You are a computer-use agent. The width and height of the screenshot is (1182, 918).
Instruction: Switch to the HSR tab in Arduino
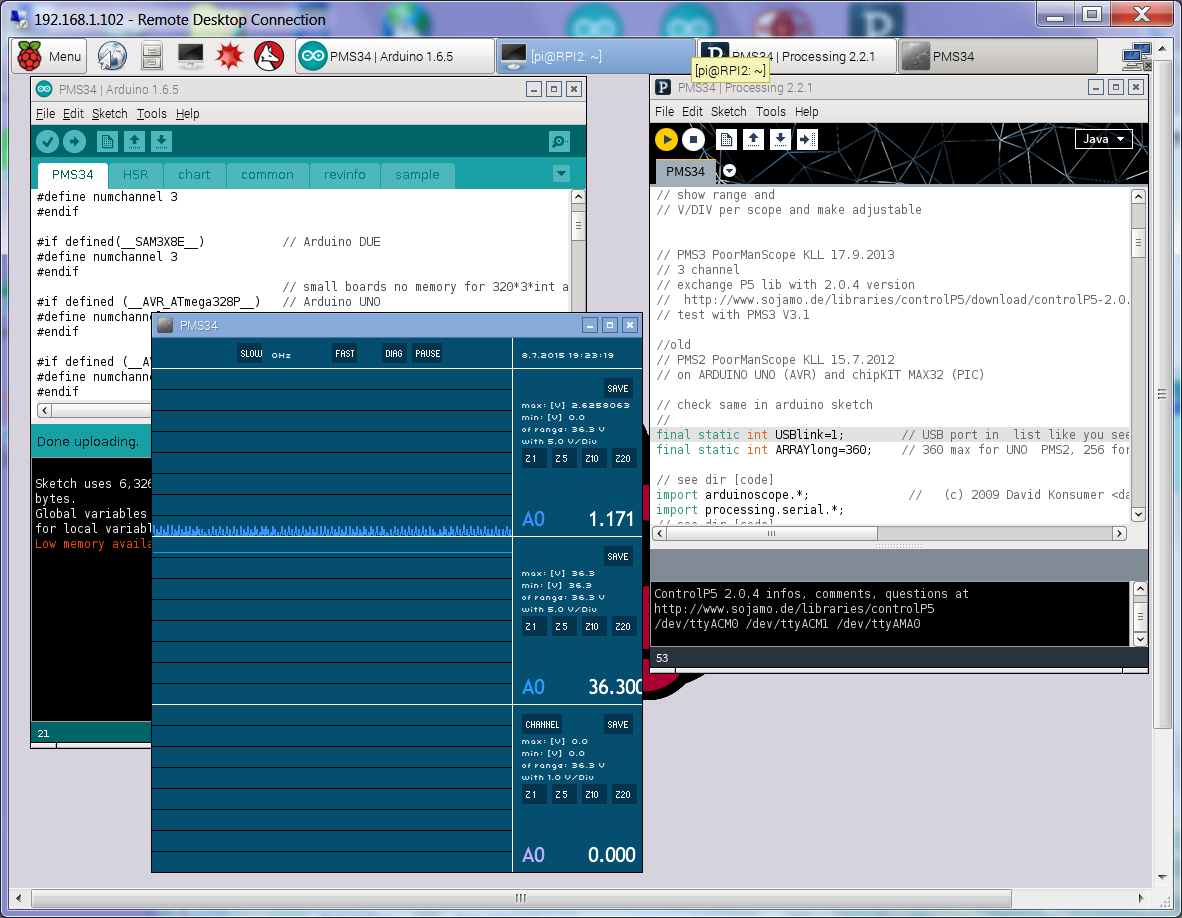tap(135, 174)
